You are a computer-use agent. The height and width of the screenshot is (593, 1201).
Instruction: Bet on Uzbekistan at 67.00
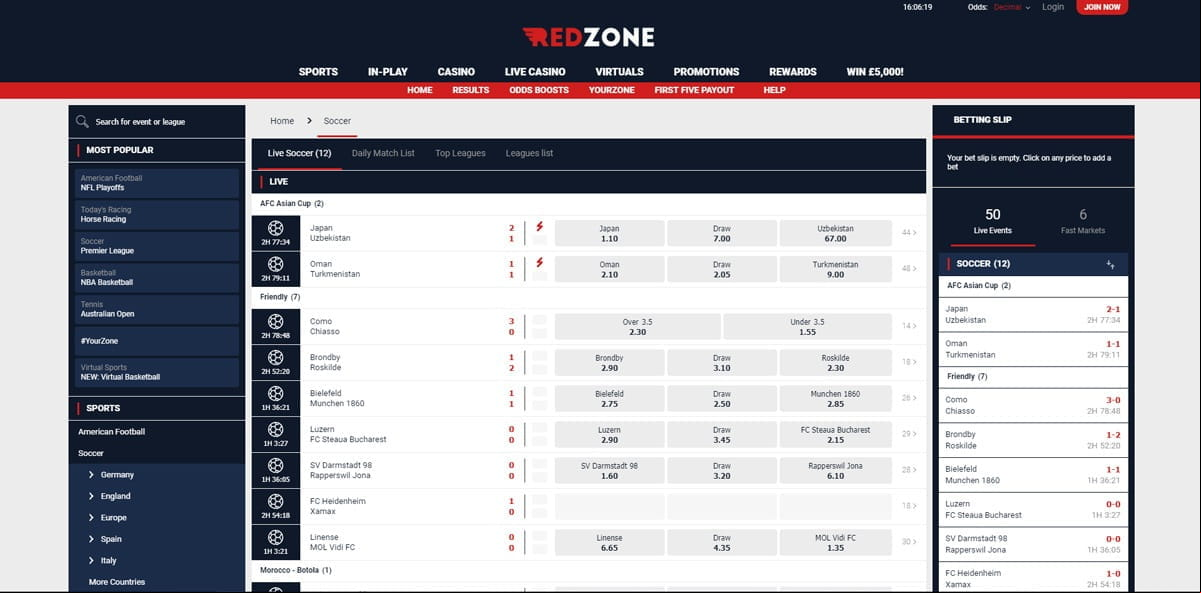835,233
